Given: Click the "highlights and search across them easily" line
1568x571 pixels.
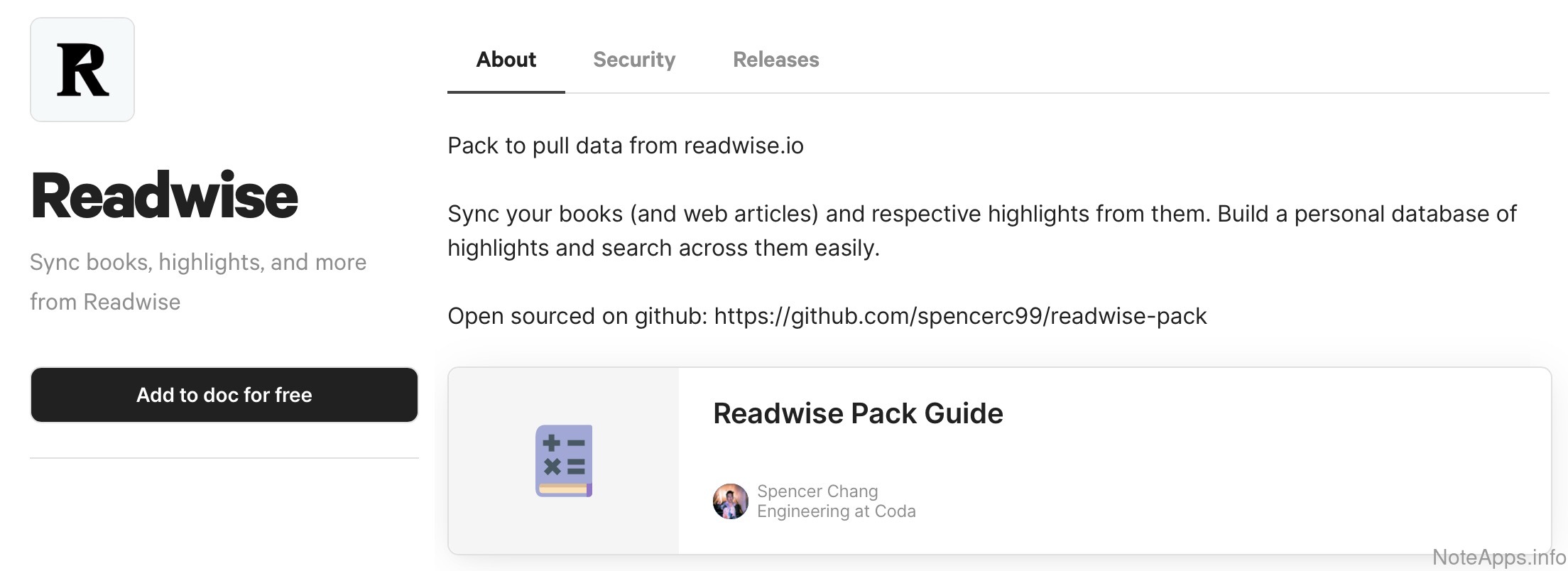Looking at the screenshot, I should 663,248.
